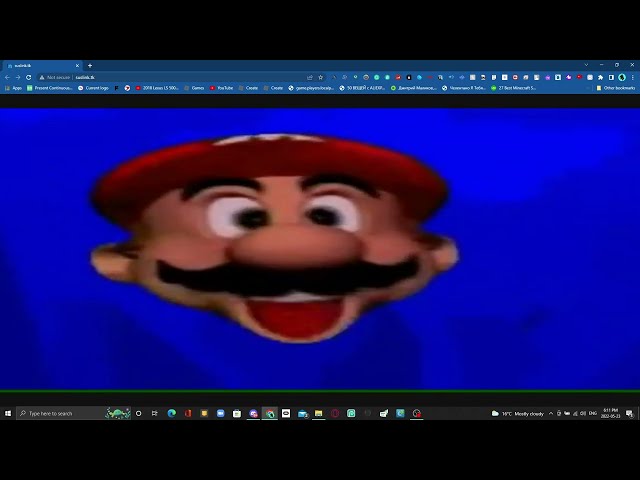640x480 pixels.
Task: Bookmark this page with the star icon
Action: click(321, 77)
